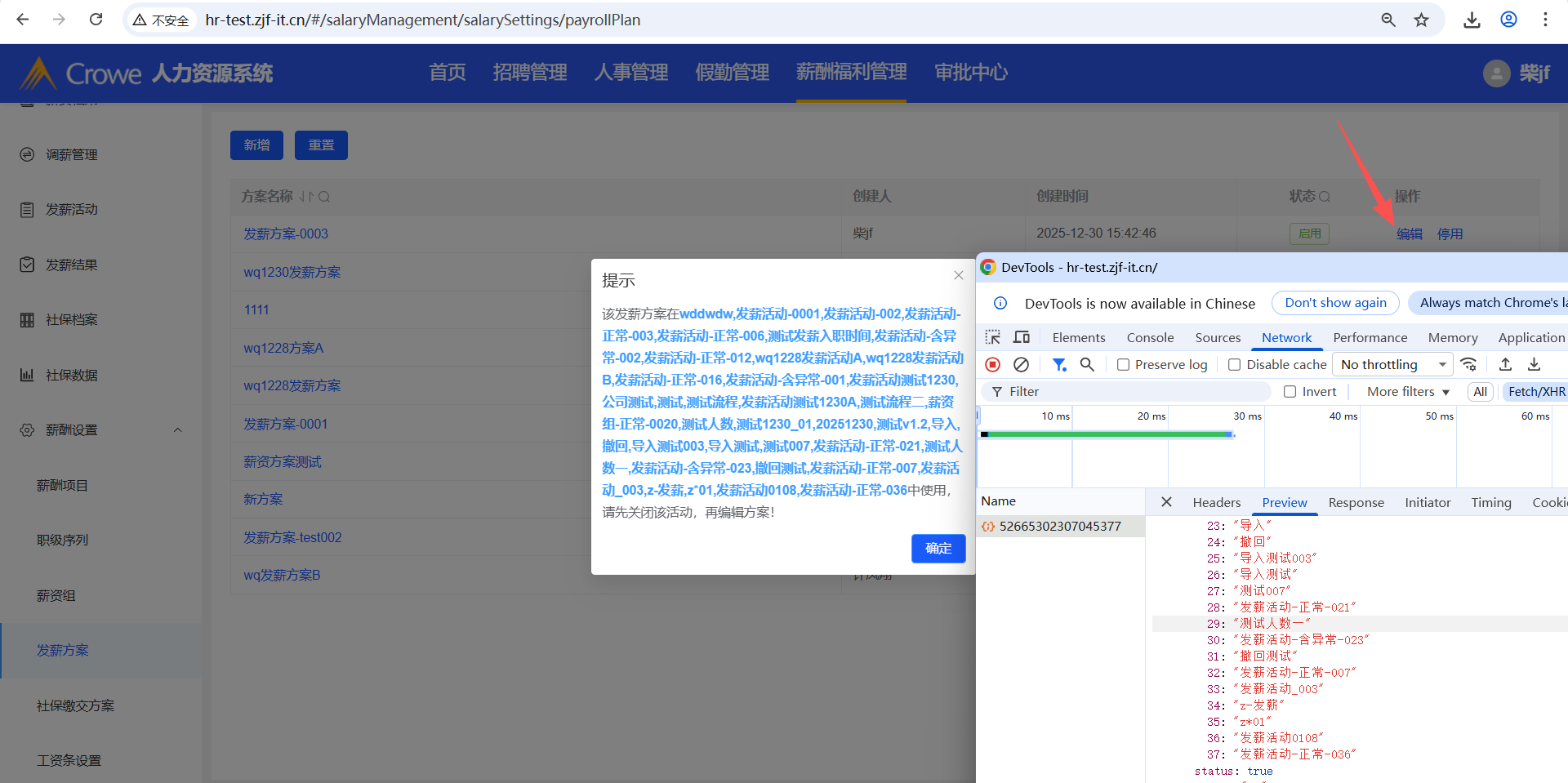This screenshot has height=783, width=1568.
Task: Check the Invert filter checkbox
Action: 1290,392
